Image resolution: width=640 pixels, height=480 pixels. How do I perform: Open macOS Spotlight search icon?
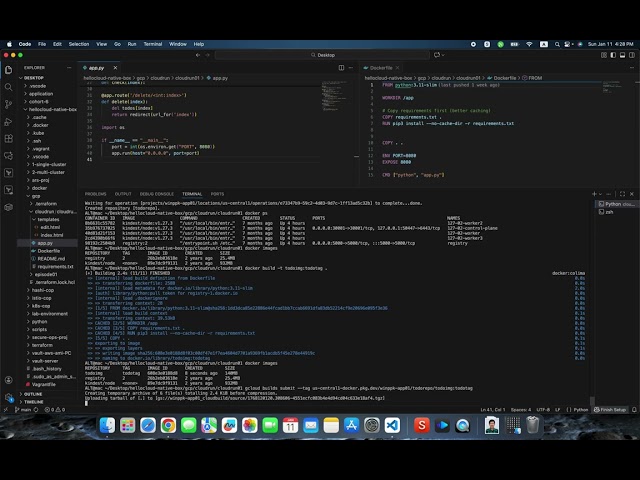557,44
